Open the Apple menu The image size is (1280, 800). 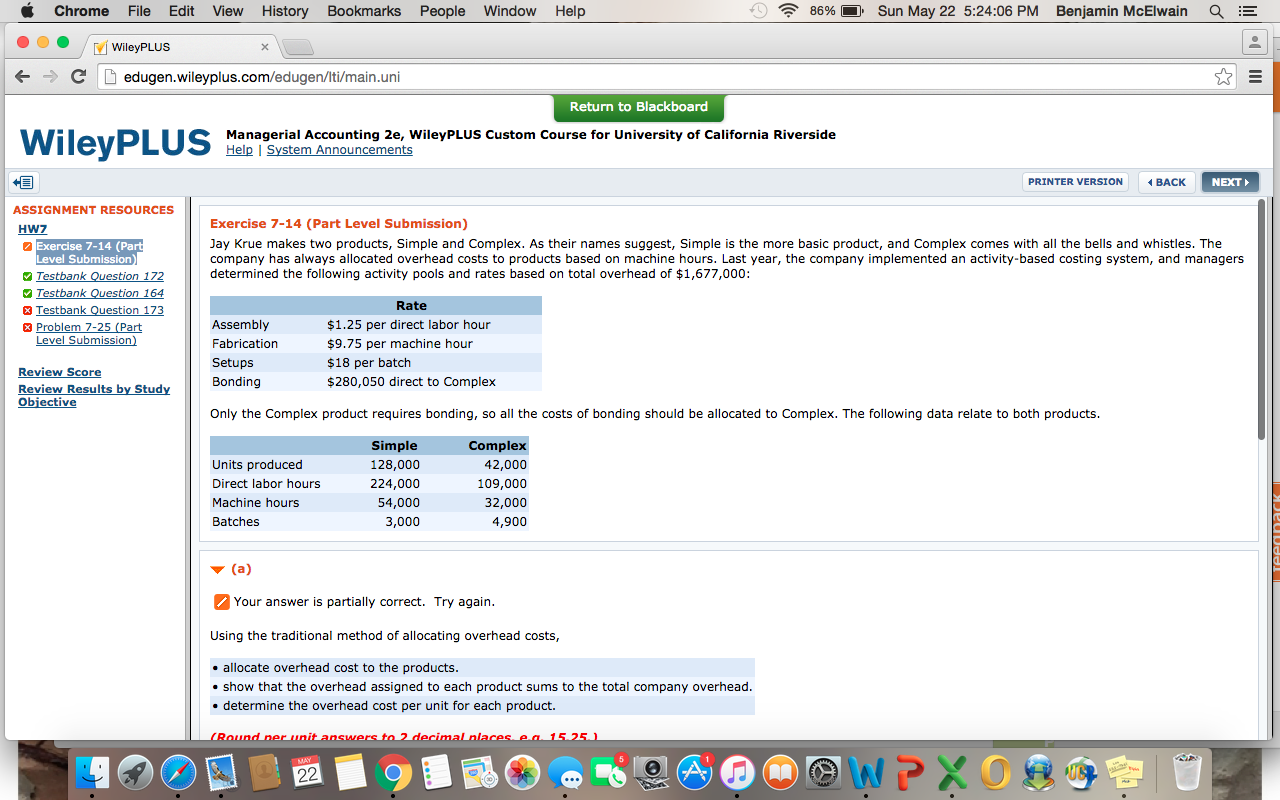26,11
